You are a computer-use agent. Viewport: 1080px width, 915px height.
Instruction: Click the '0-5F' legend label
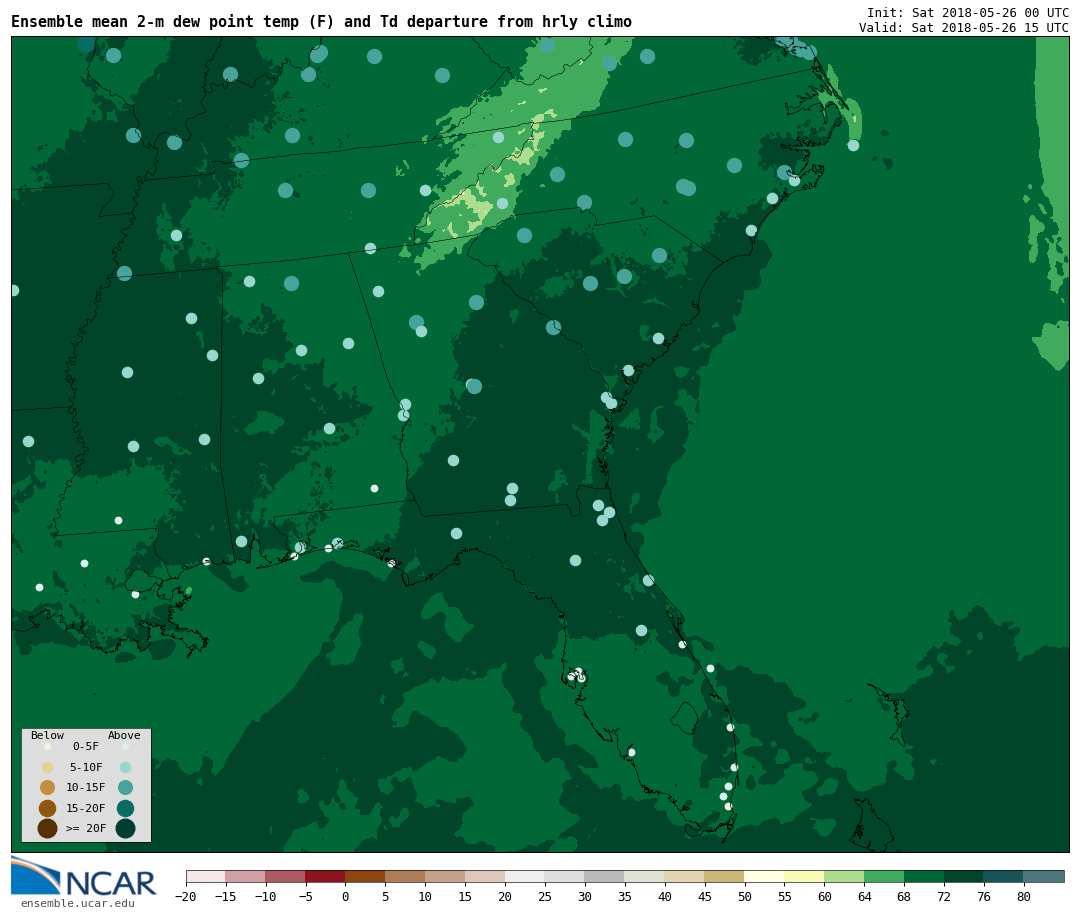[x=86, y=746]
